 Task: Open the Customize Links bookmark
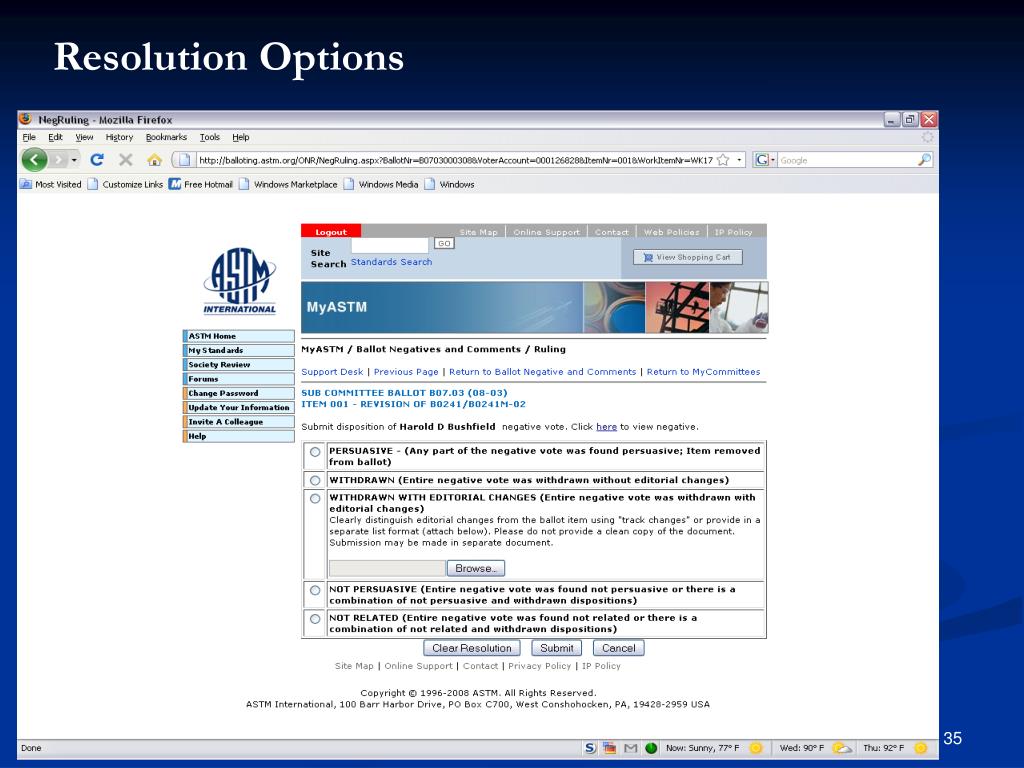click(x=125, y=184)
